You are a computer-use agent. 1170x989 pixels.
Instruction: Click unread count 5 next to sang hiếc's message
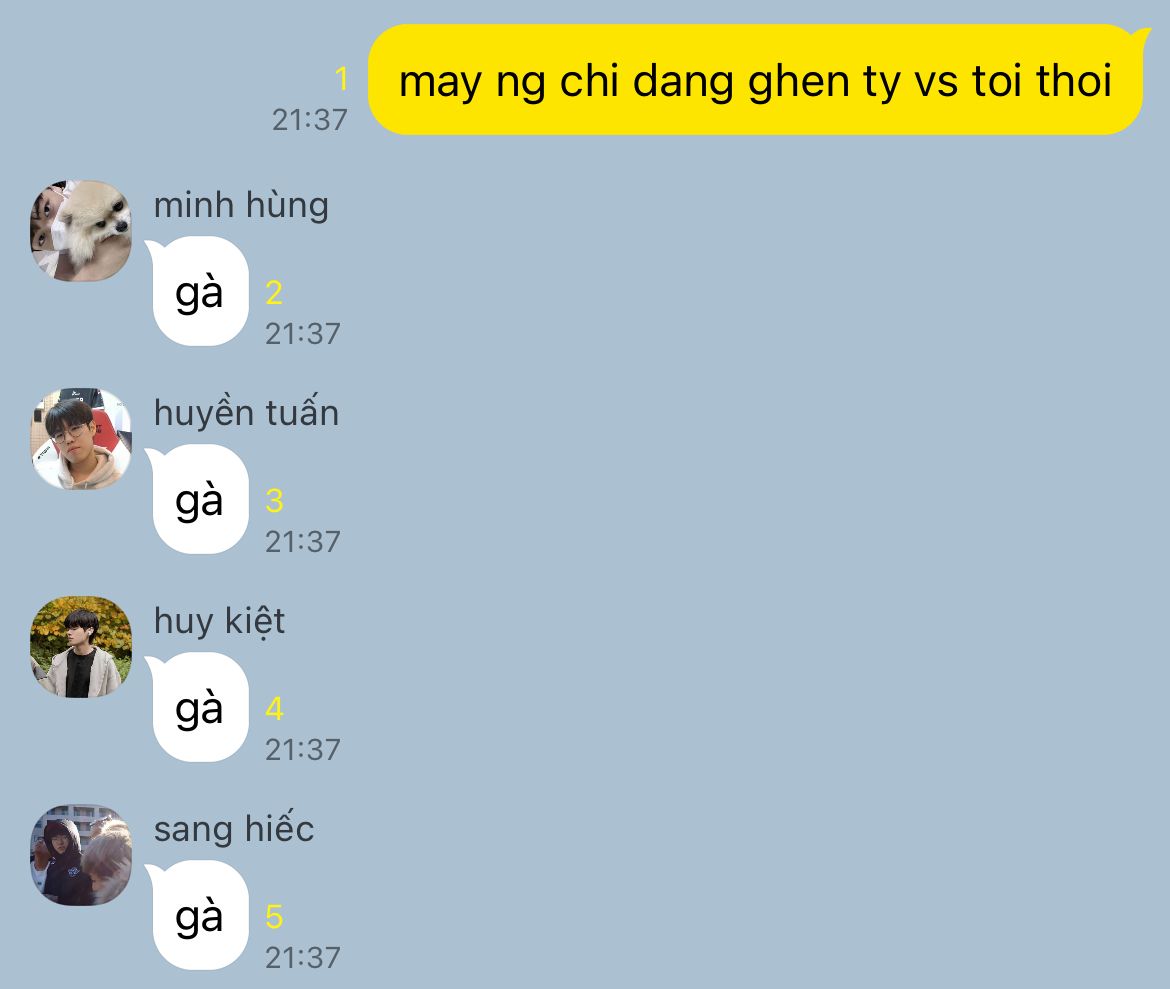click(x=274, y=917)
